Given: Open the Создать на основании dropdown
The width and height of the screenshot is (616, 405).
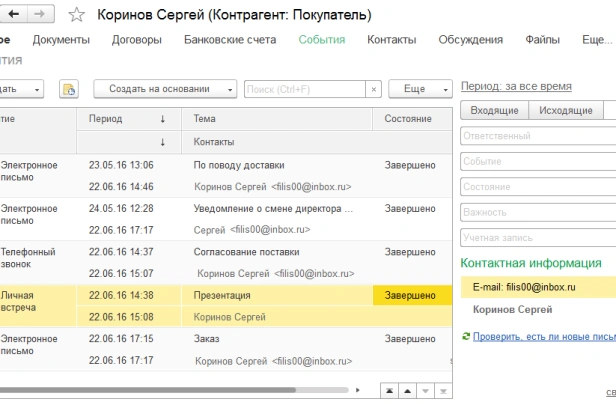Looking at the screenshot, I should (165, 89).
